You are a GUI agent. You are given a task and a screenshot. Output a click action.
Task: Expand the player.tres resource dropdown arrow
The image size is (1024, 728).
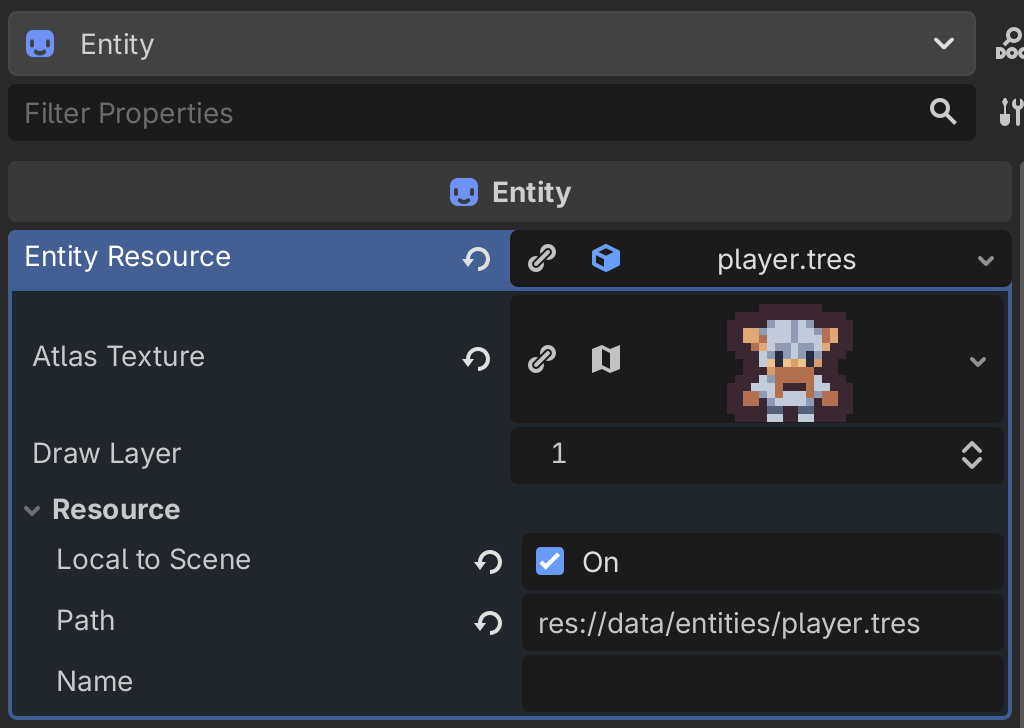[985, 260]
